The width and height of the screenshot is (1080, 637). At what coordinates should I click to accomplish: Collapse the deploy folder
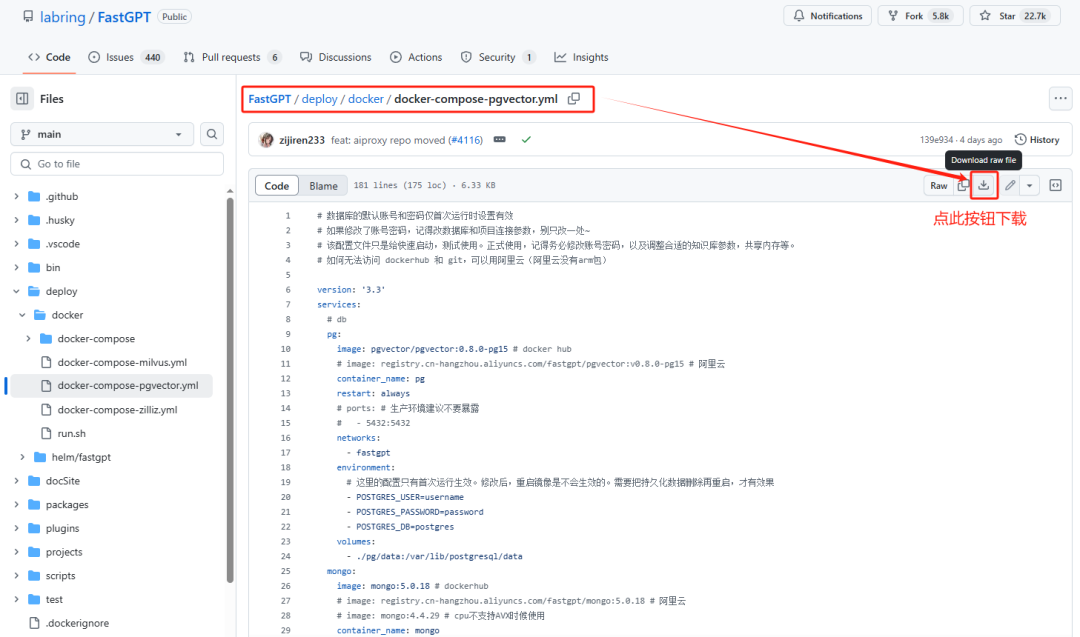pos(17,291)
